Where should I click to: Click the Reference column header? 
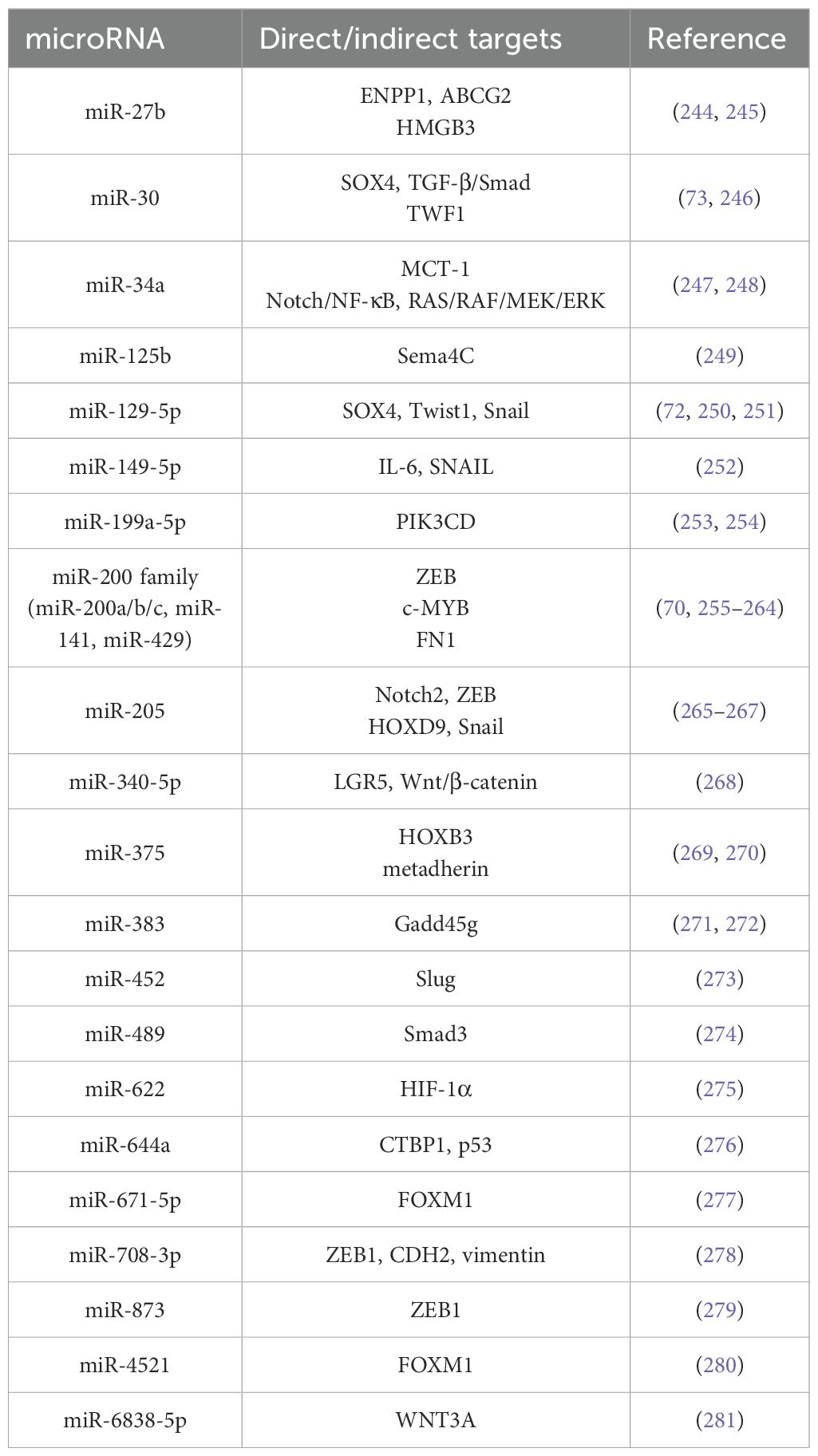click(x=717, y=39)
